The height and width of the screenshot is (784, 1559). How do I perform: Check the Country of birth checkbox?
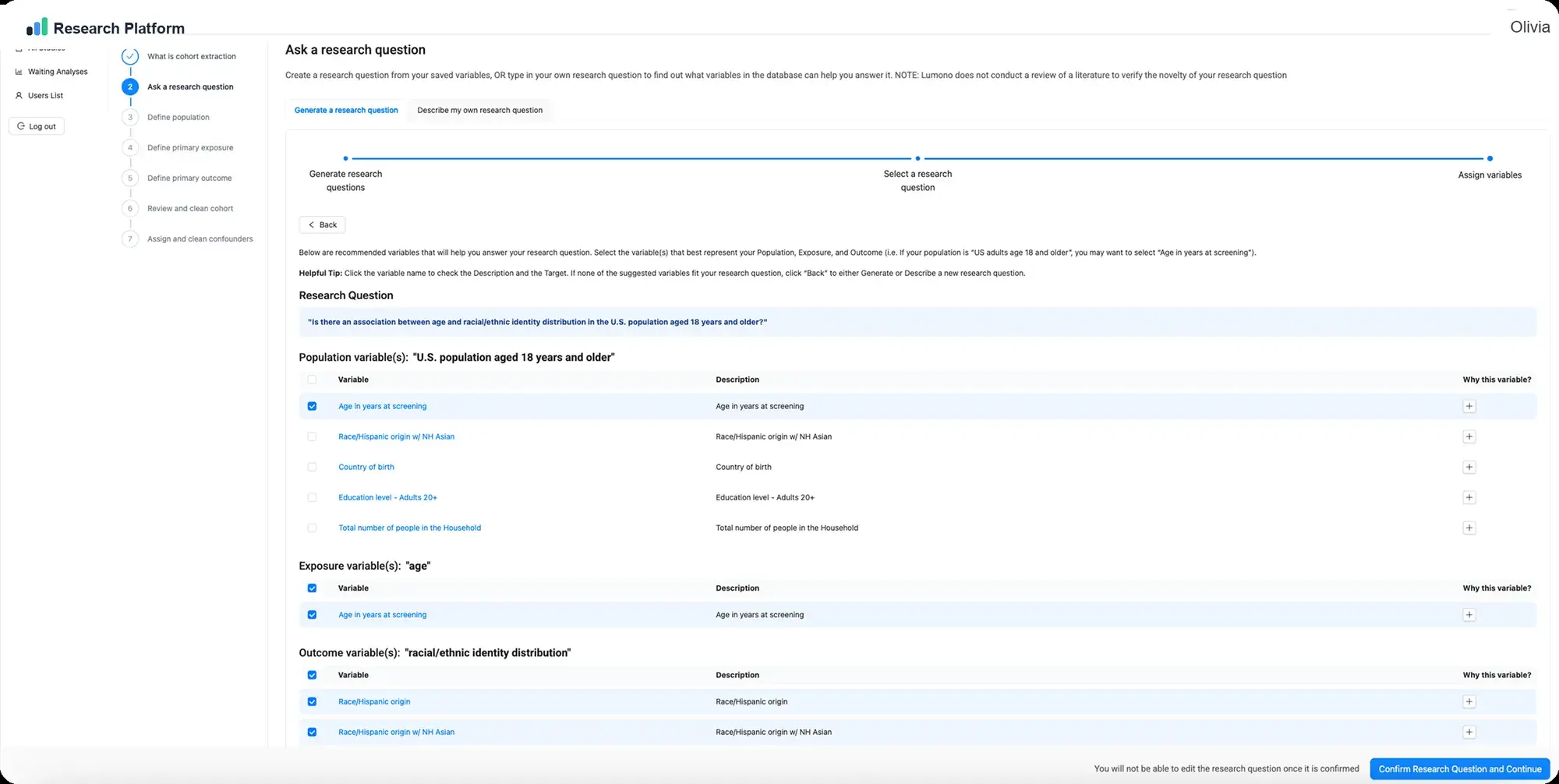click(312, 467)
